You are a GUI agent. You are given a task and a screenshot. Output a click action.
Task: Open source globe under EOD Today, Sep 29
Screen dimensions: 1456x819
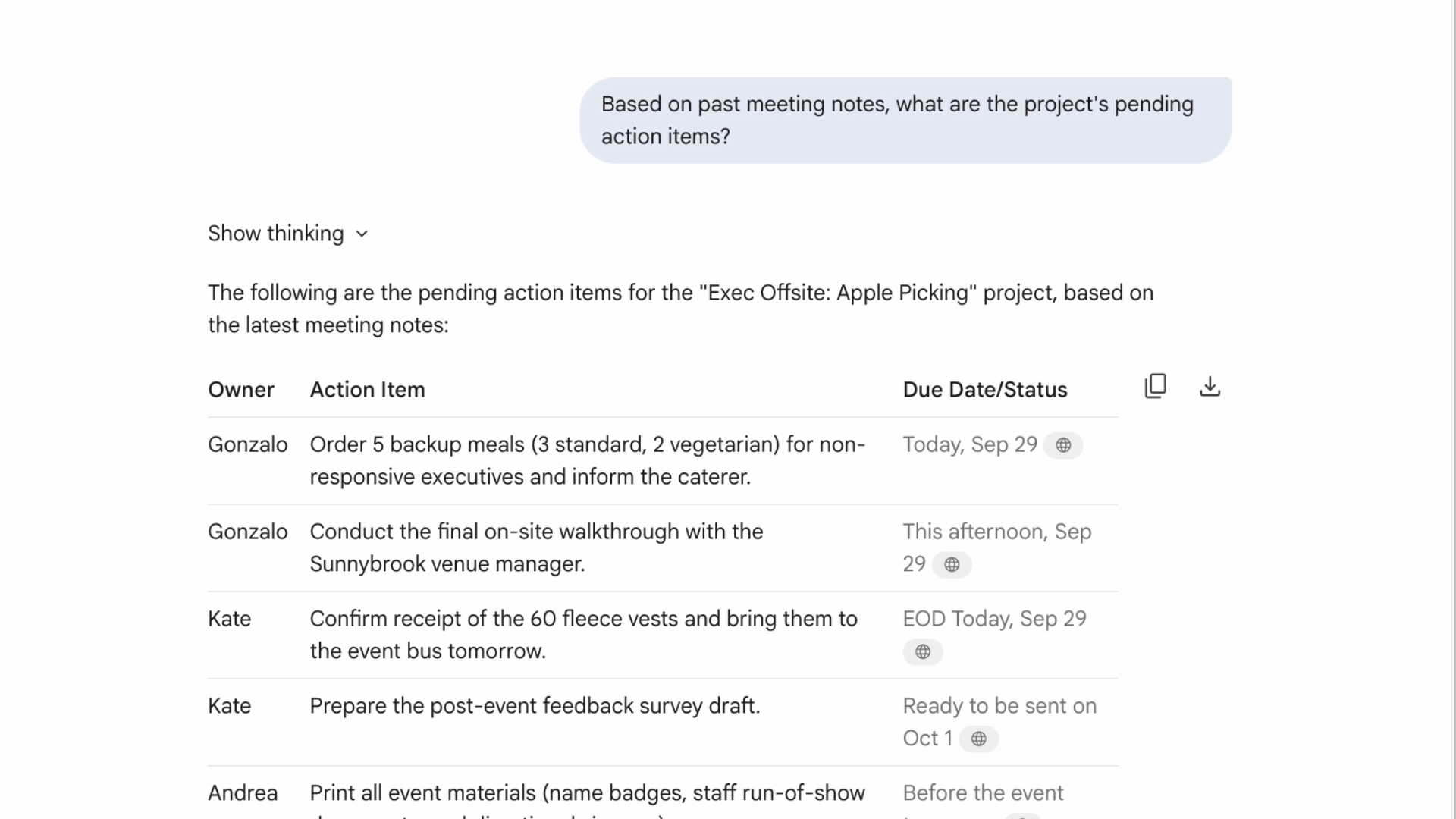[923, 652]
